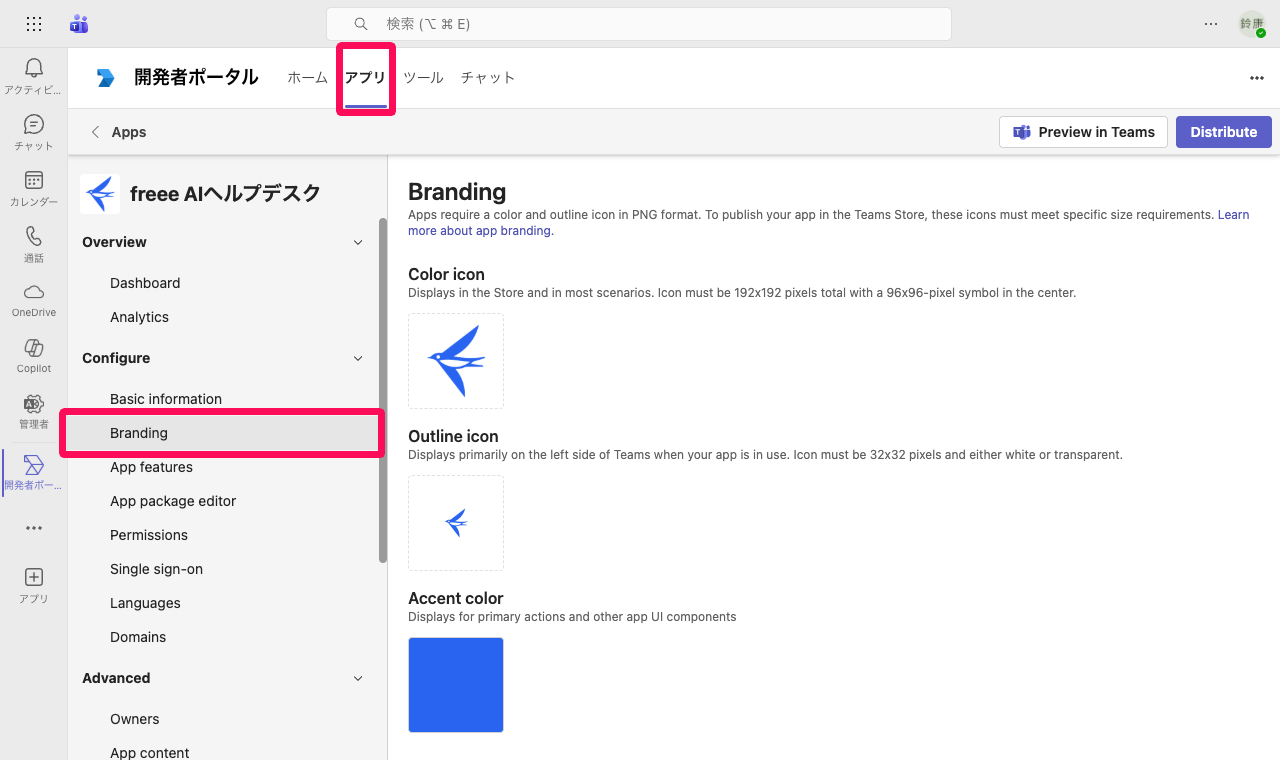The width and height of the screenshot is (1280, 760).
Task: Click freee AIヘルプデスク bird app icon
Action: [100, 194]
